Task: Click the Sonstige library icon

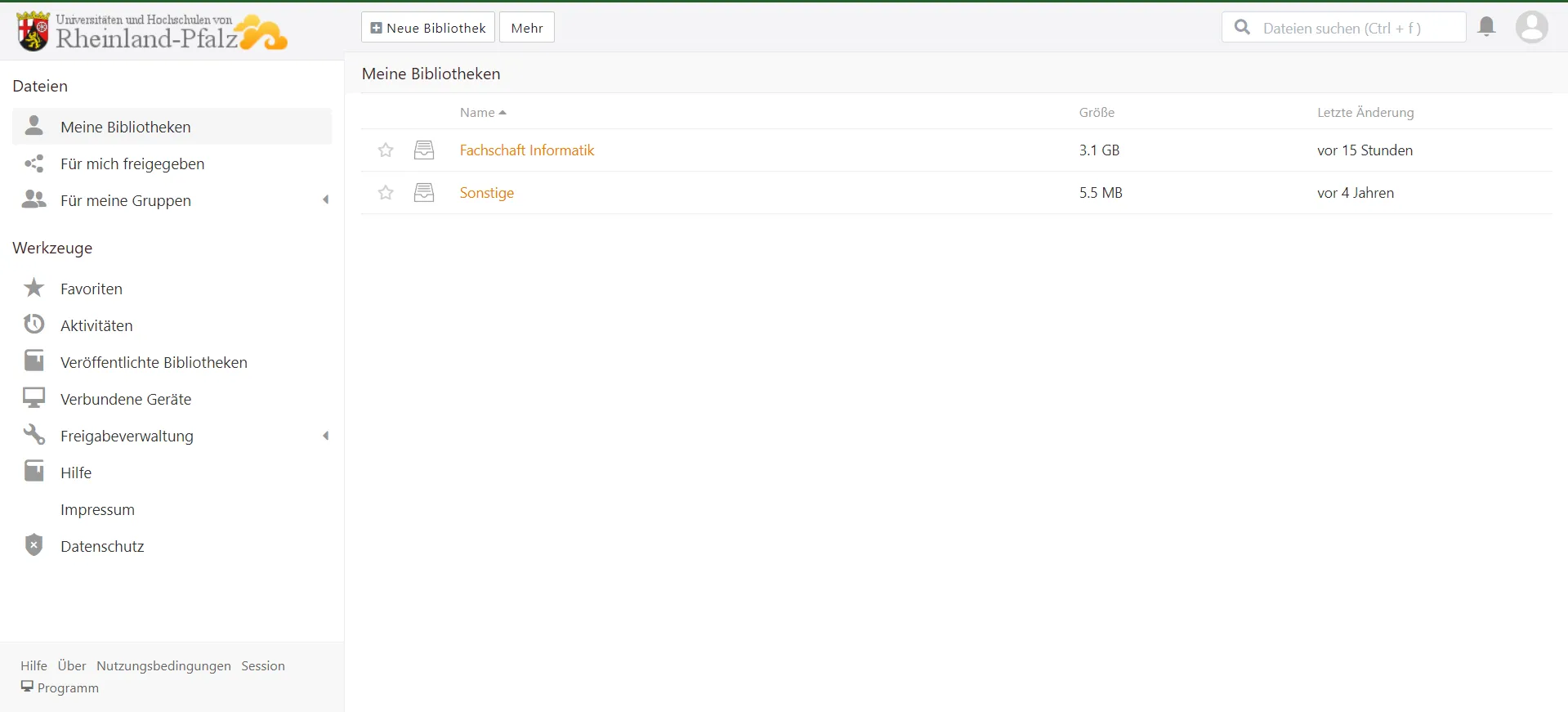Action: point(424,193)
